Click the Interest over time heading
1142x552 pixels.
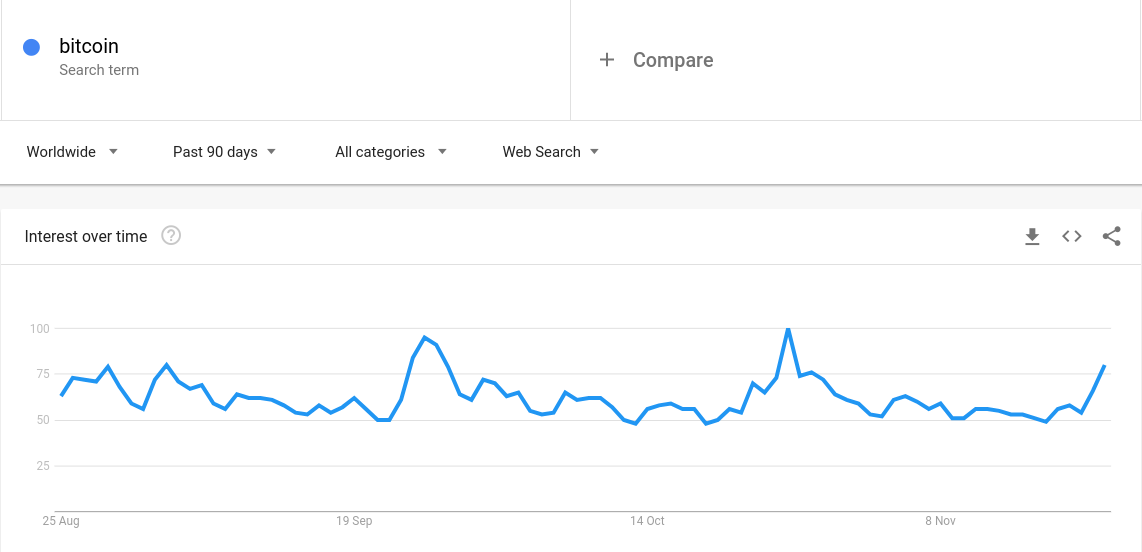click(86, 236)
